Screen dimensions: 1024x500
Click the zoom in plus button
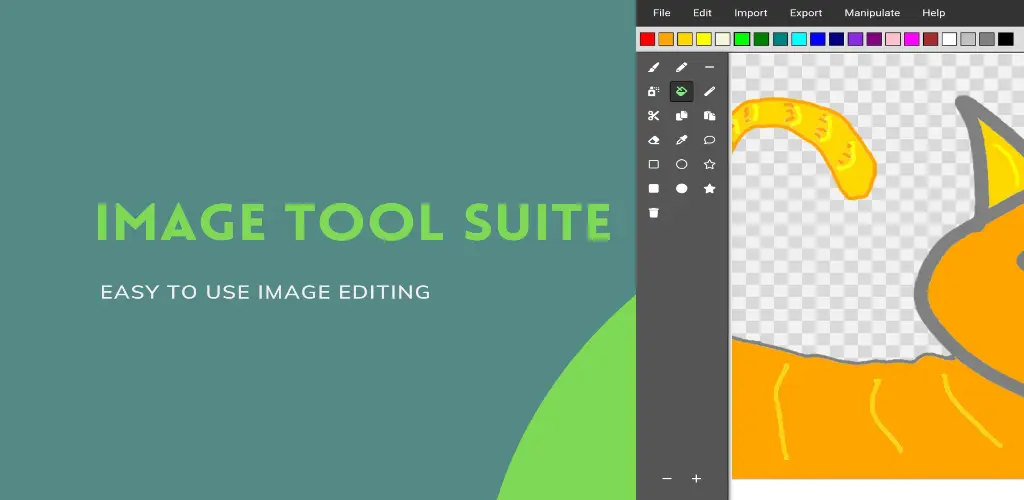click(x=696, y=478)
